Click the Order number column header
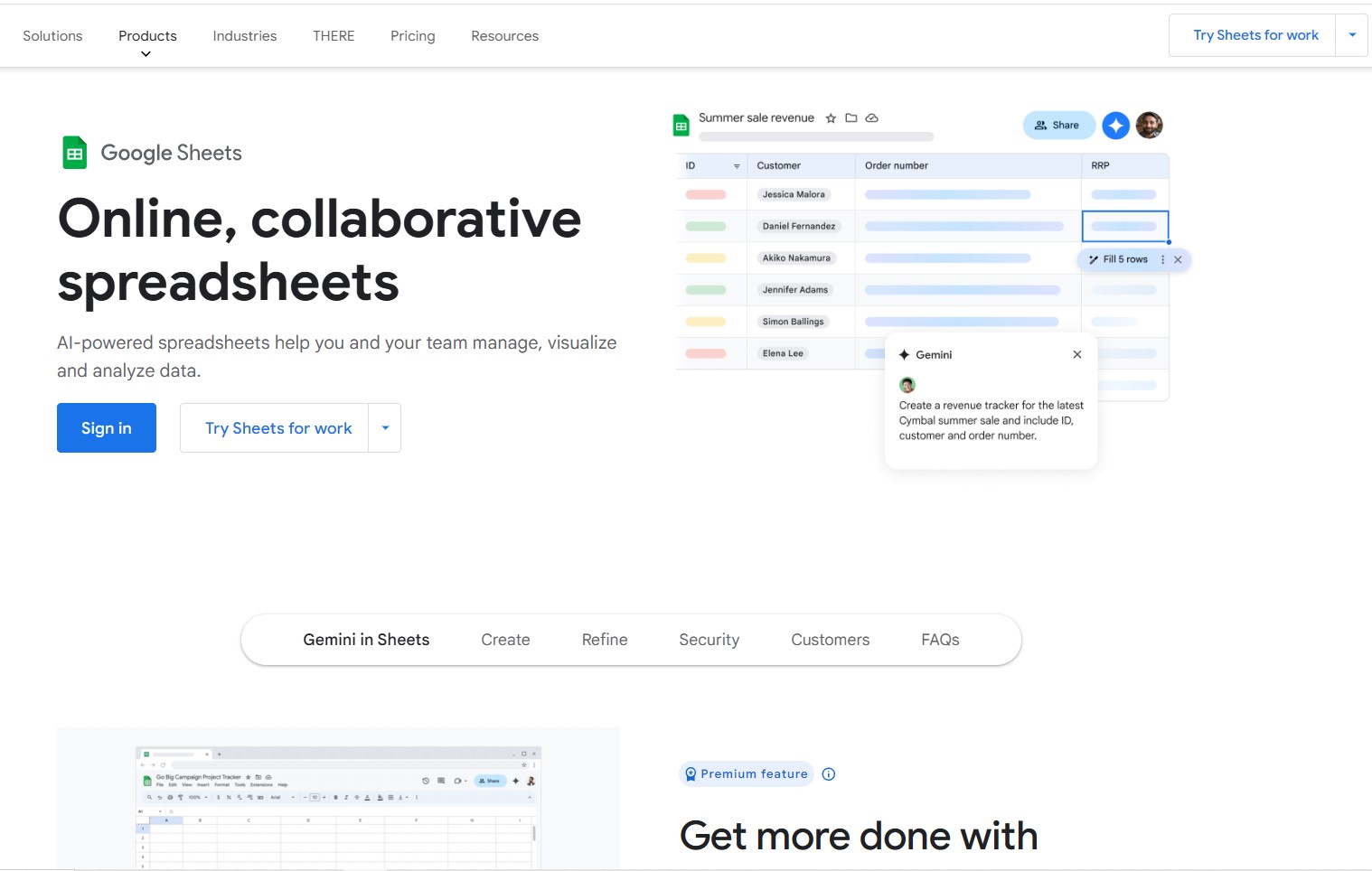 pyautogui.click(x=897, y=166)
